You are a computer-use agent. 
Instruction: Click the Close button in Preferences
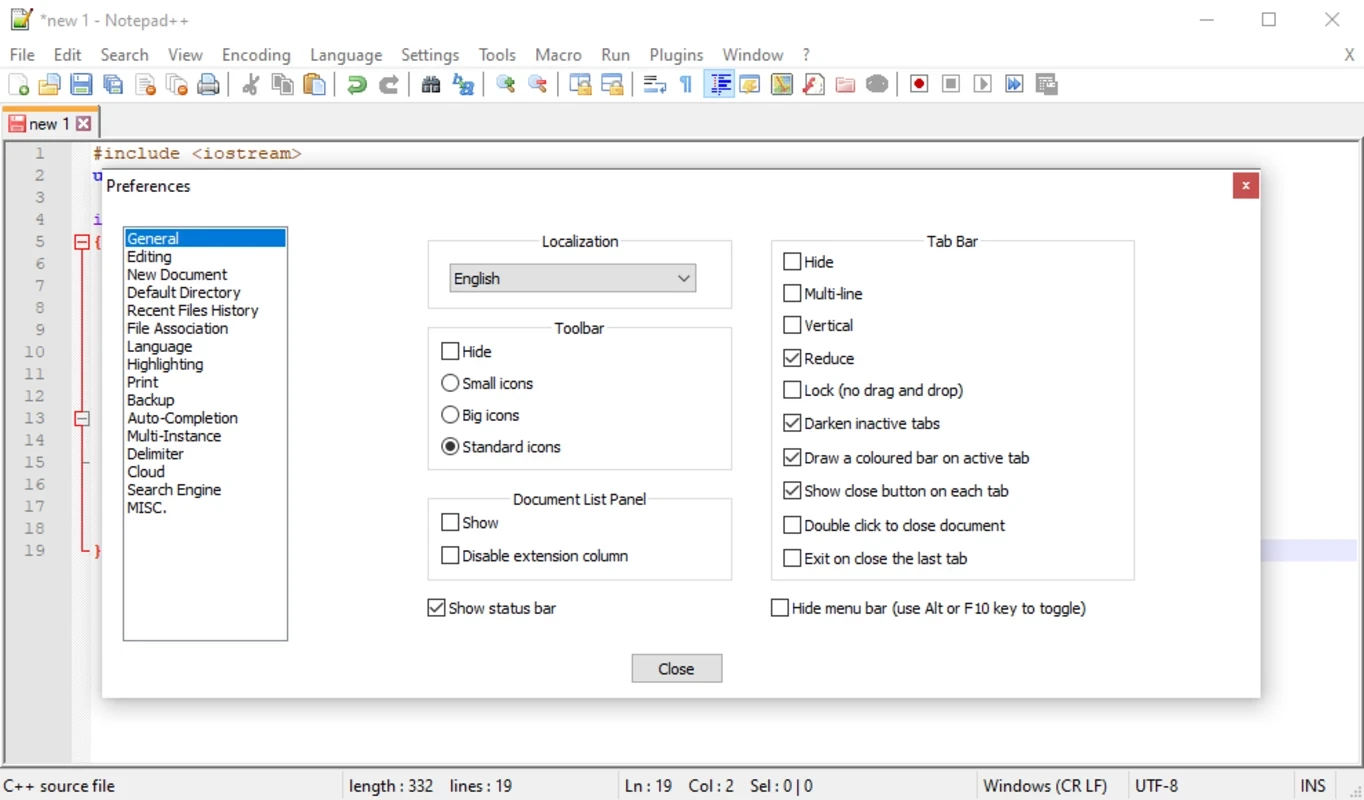click(676, 669)
